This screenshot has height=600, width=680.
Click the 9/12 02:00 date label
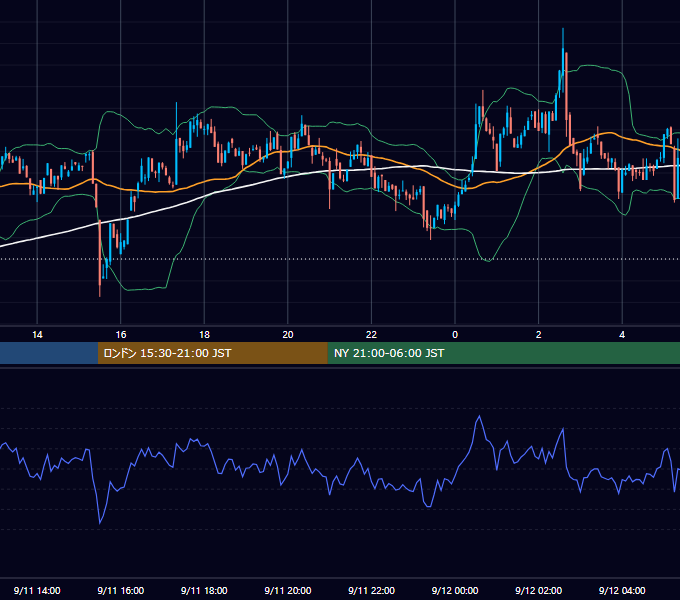pos(539,590)
